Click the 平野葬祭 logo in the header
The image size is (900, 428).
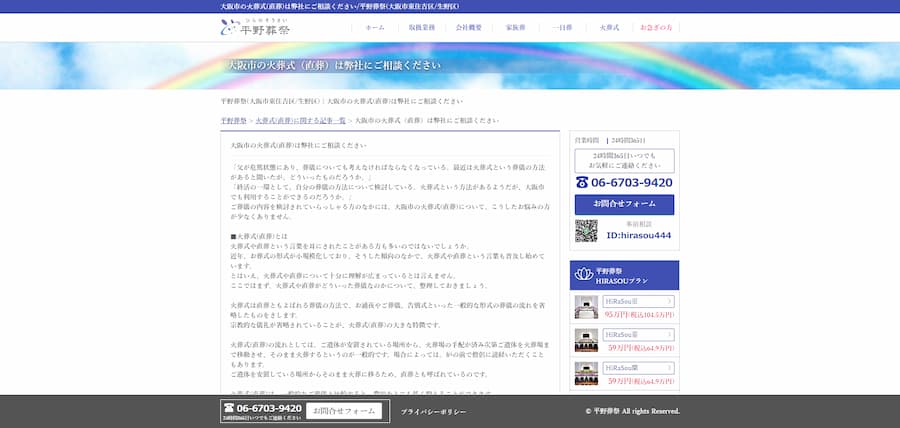click(255, 27)
